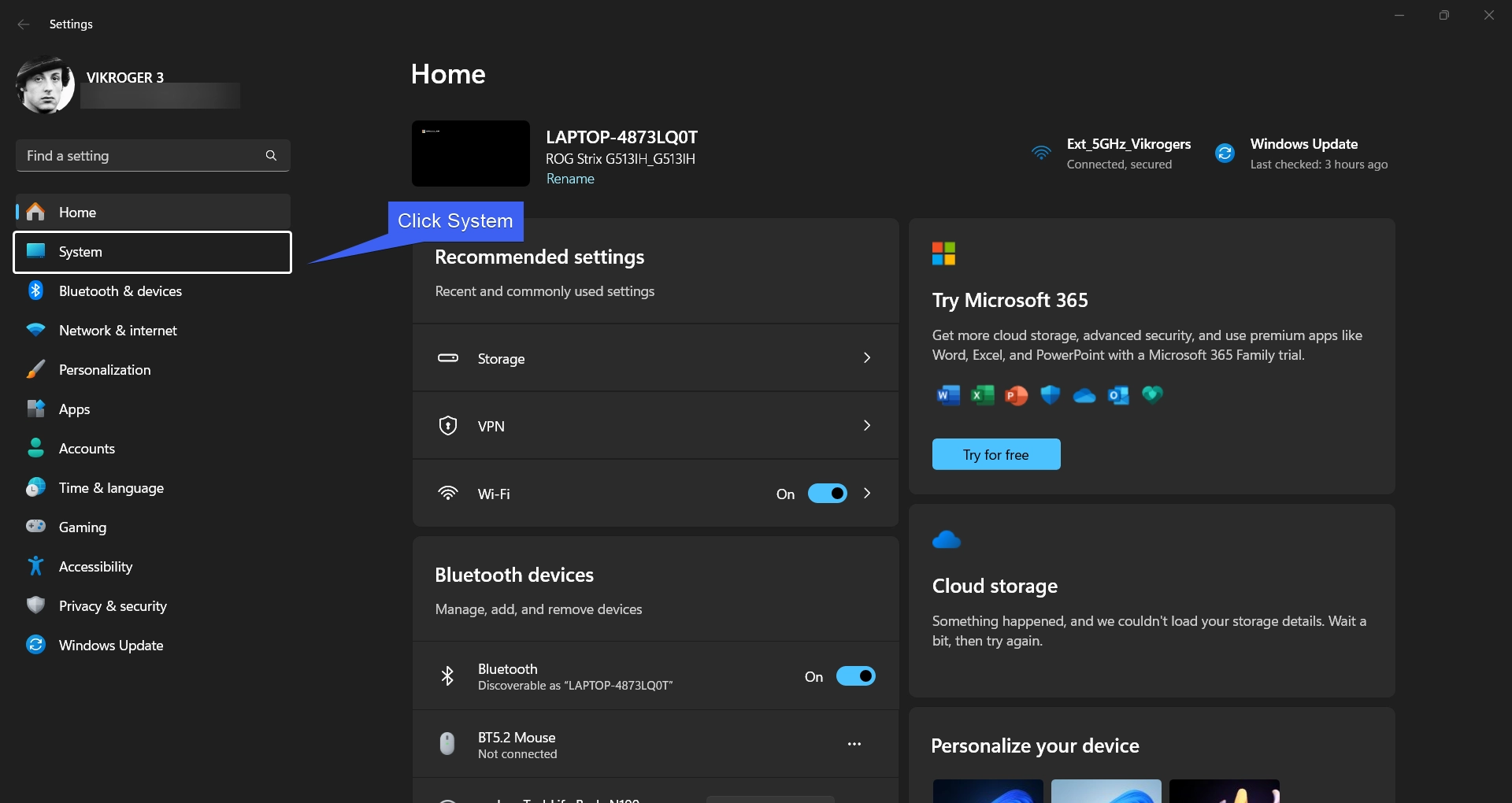The height and width of the screenshot is (803, 1512).
Task: Select Personalization in the sidebar
Action: 153,370
